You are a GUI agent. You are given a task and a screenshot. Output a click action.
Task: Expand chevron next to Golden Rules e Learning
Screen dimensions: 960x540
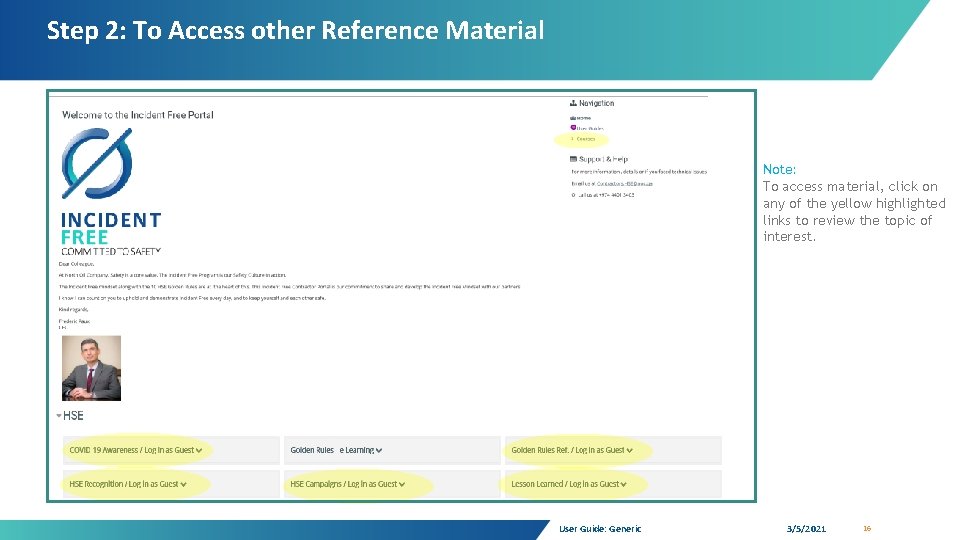point(379,451)
